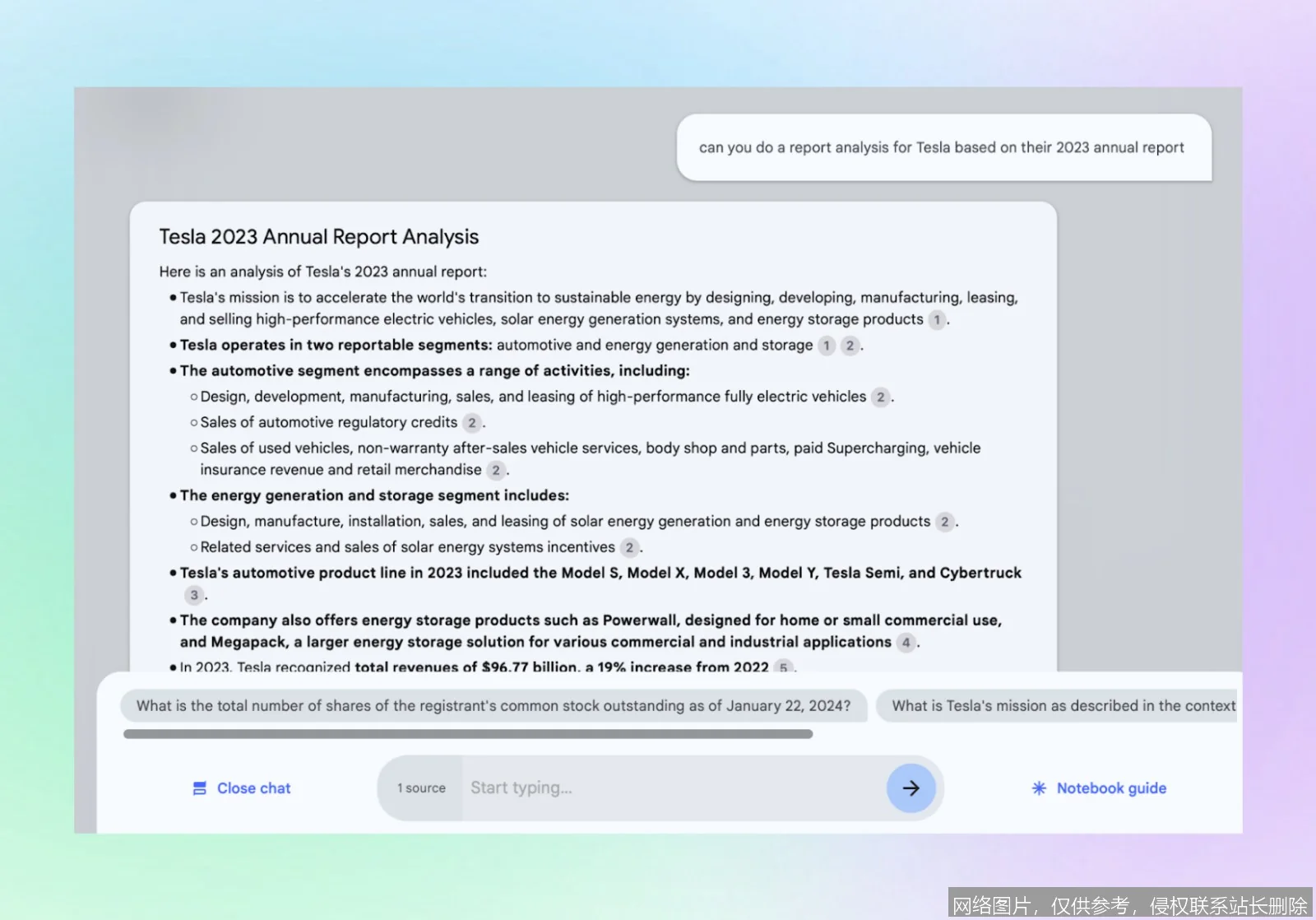Click the blue send arrow icon
The image size is (1316, 920).
pos(911,788)
